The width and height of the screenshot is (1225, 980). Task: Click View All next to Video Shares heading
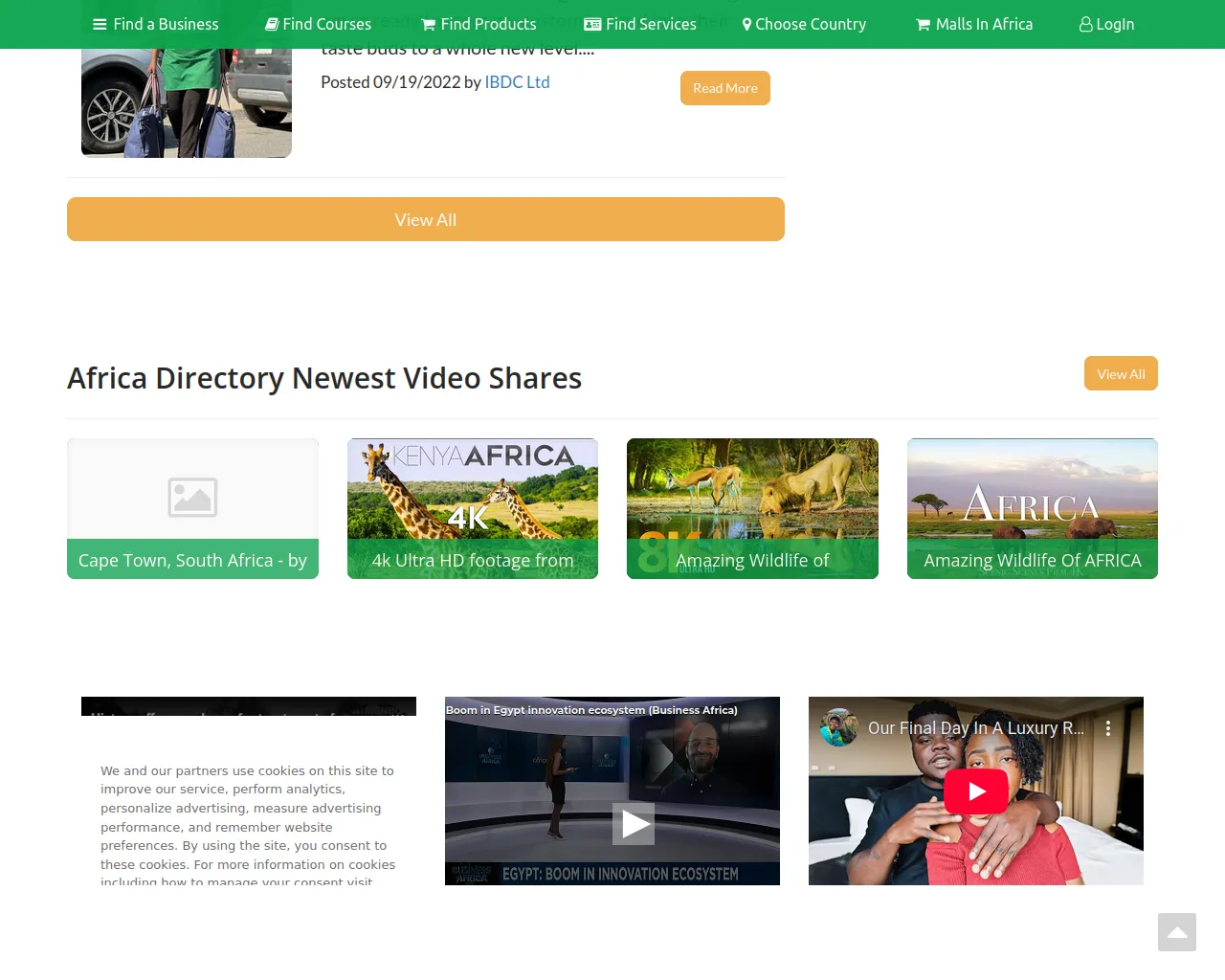coord(1121,374)
